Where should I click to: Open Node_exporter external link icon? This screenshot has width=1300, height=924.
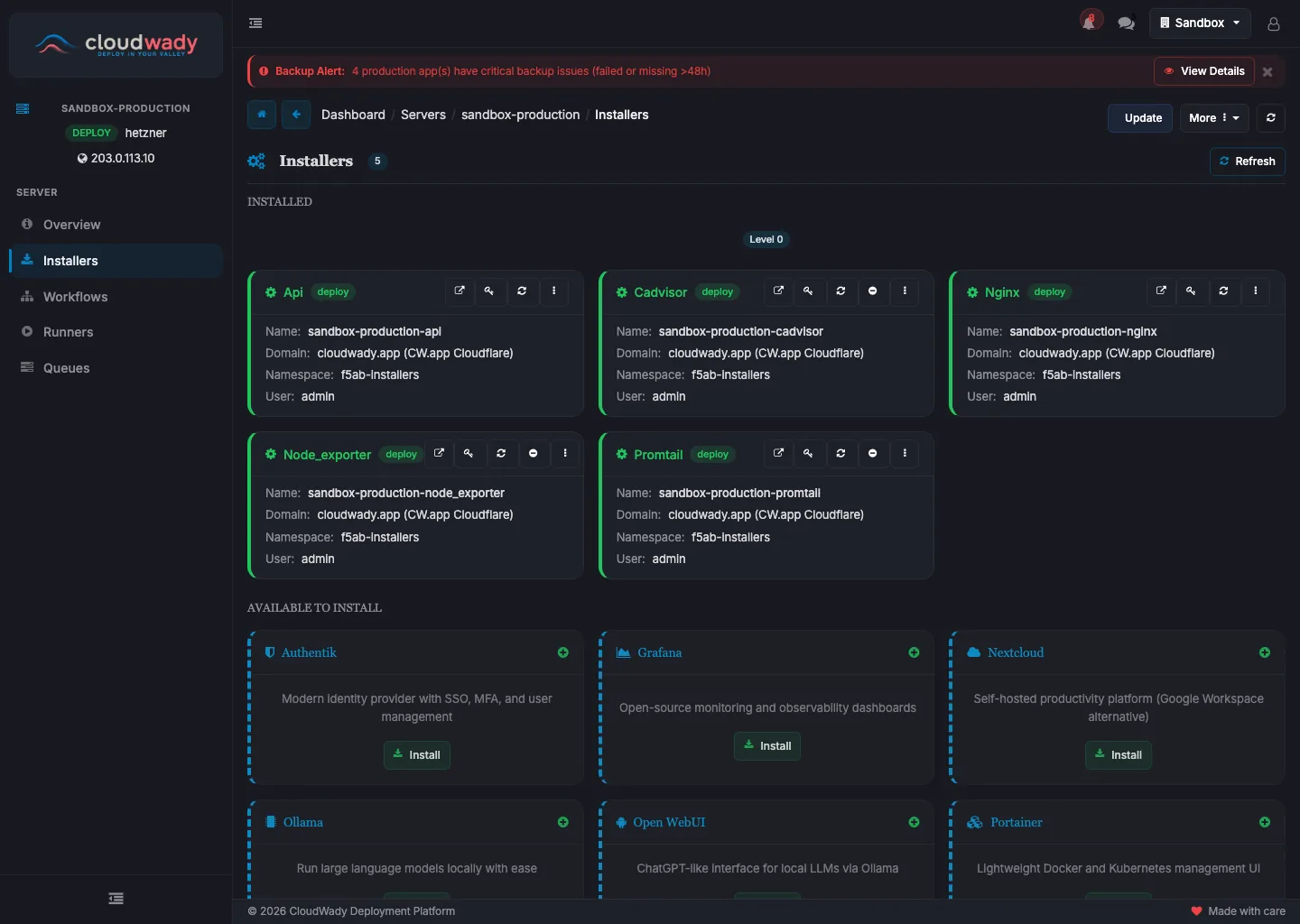[439, 453]
